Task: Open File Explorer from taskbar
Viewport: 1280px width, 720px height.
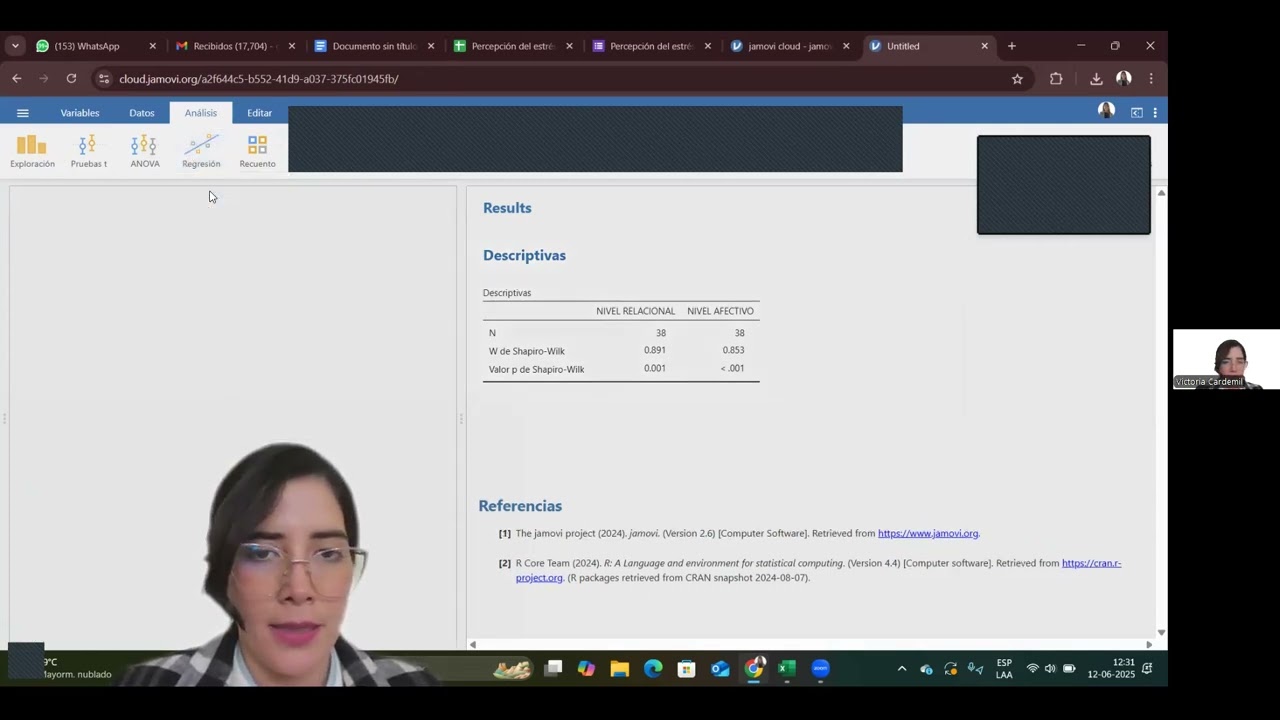Action: pos(620,668)
